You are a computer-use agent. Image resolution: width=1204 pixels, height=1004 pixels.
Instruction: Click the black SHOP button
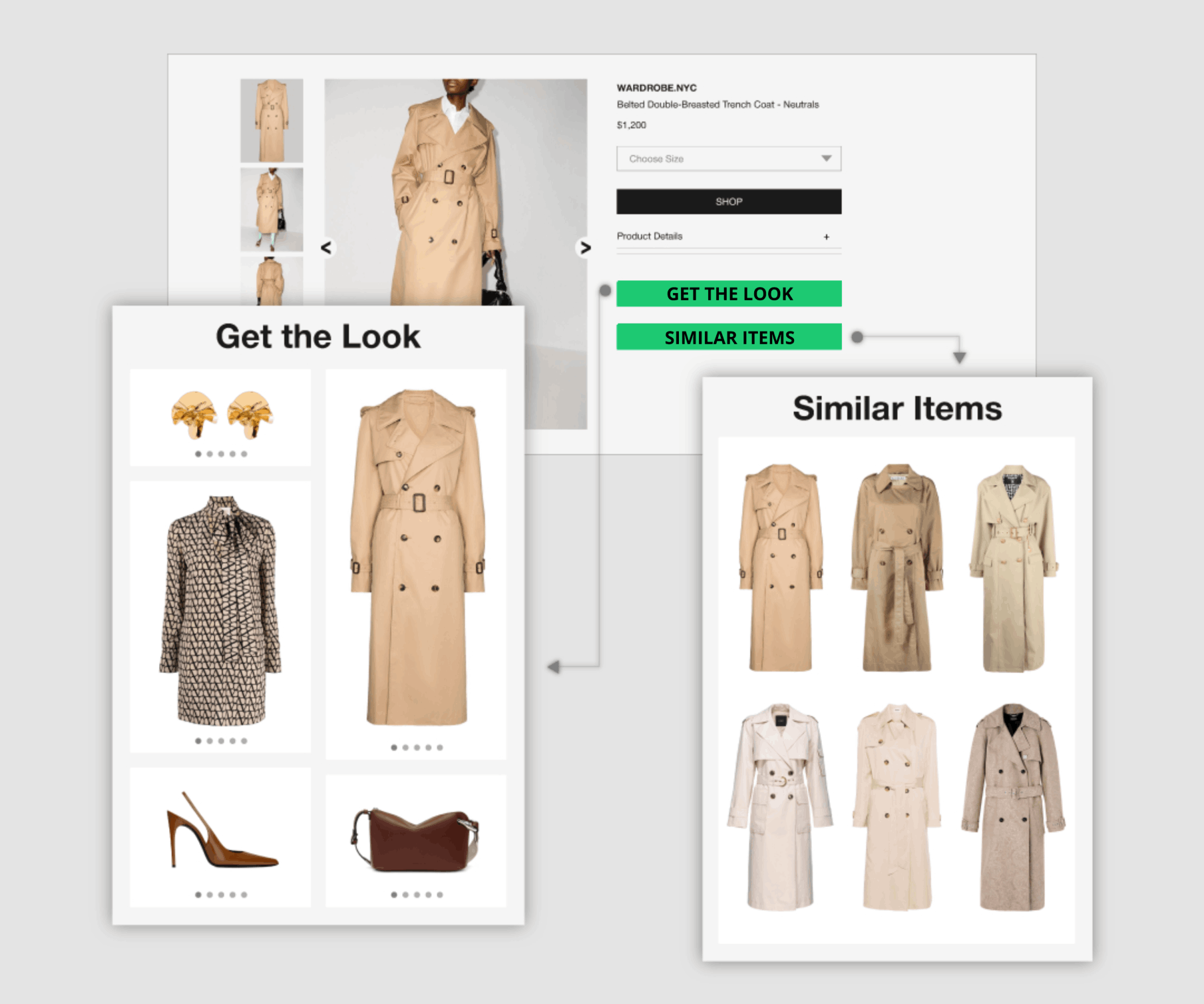pyautogui.click(x=729, y=202)
